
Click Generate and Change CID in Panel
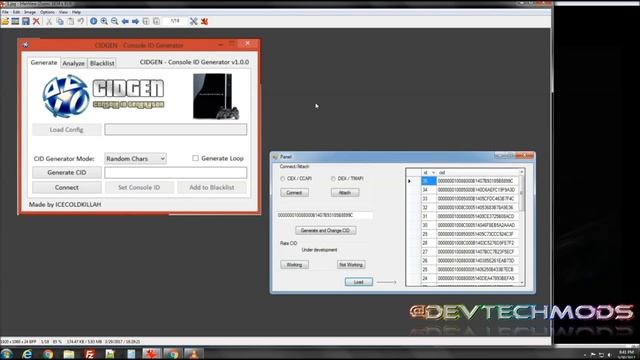point(325,231)
